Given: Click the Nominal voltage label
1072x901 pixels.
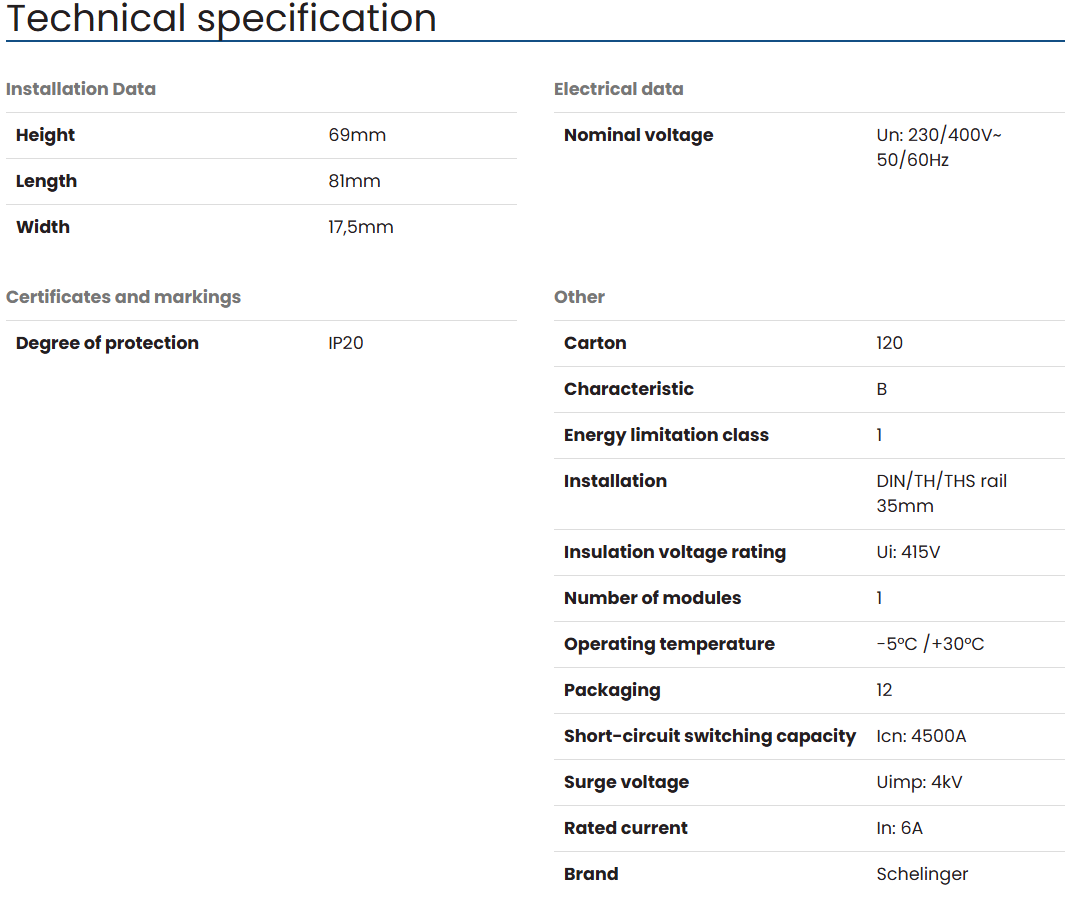Looking at the screenshot, I should [638, 135].
